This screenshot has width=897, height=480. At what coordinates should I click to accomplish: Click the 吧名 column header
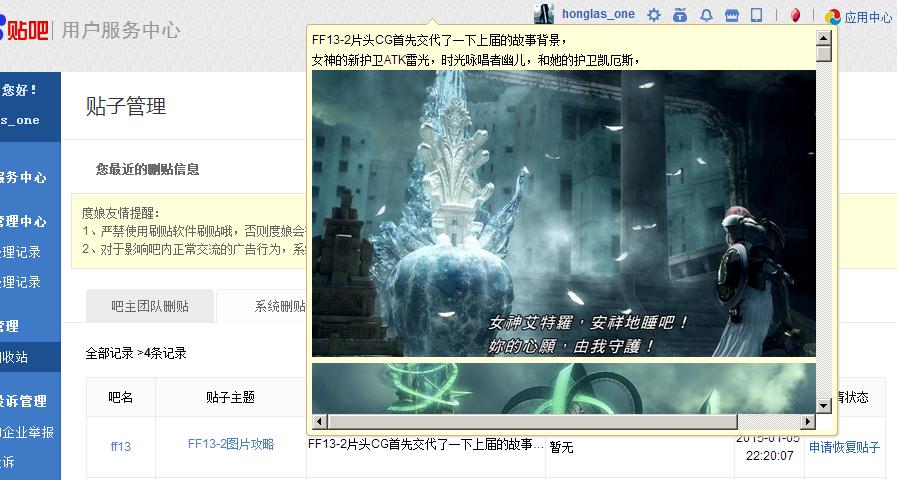click(121, 397)
